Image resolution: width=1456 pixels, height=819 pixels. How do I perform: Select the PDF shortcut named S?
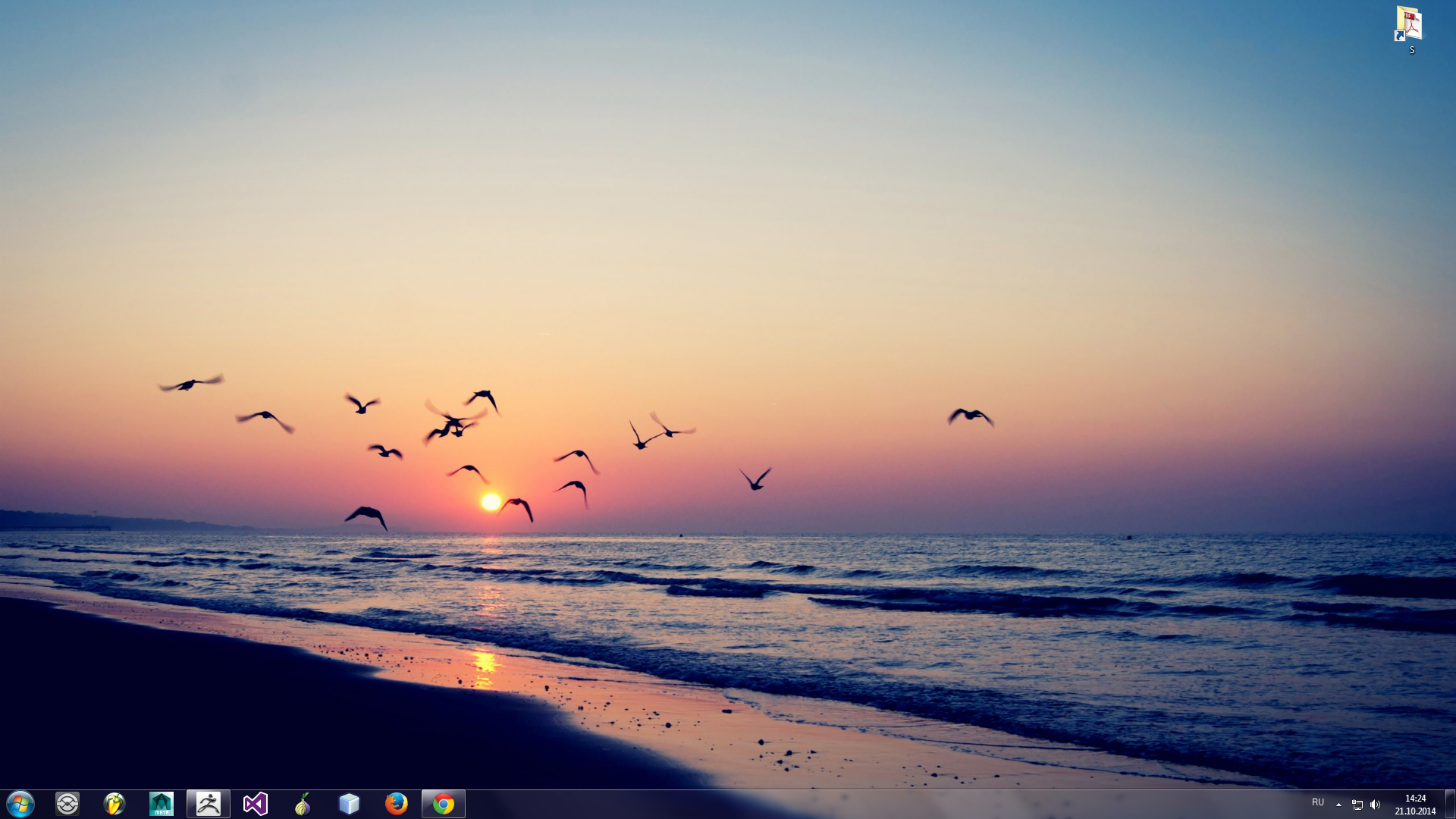coord(1410,24)
